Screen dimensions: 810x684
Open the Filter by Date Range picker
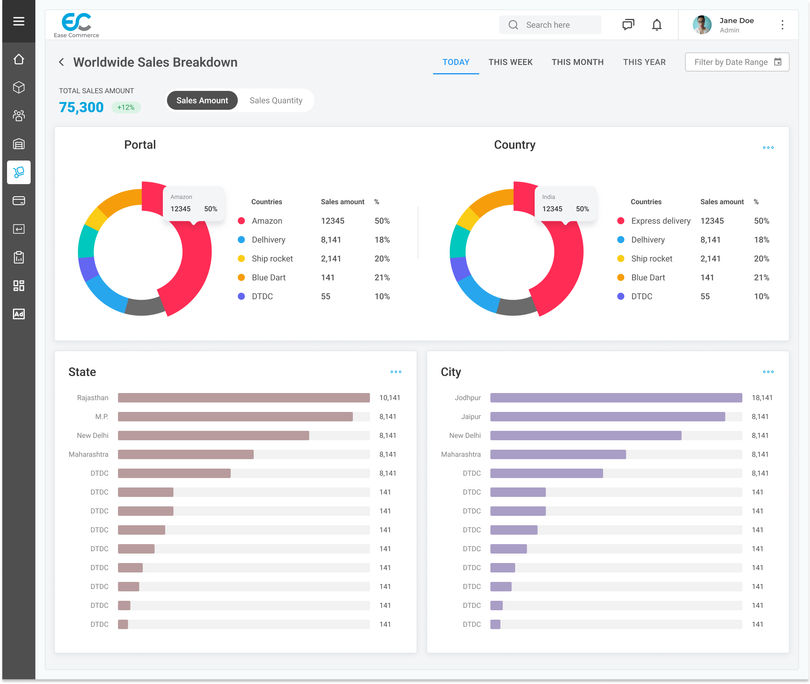[x=737, y=62]
